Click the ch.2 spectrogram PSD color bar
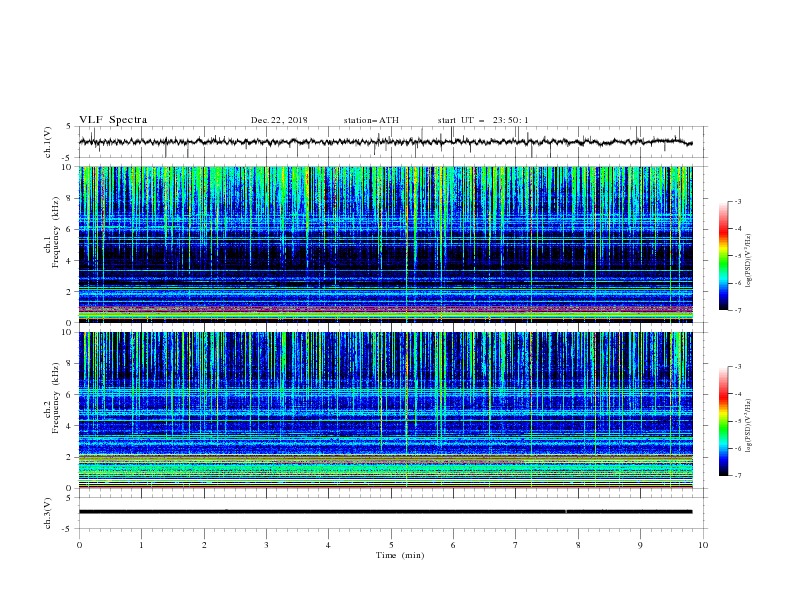 coord(723,421)
